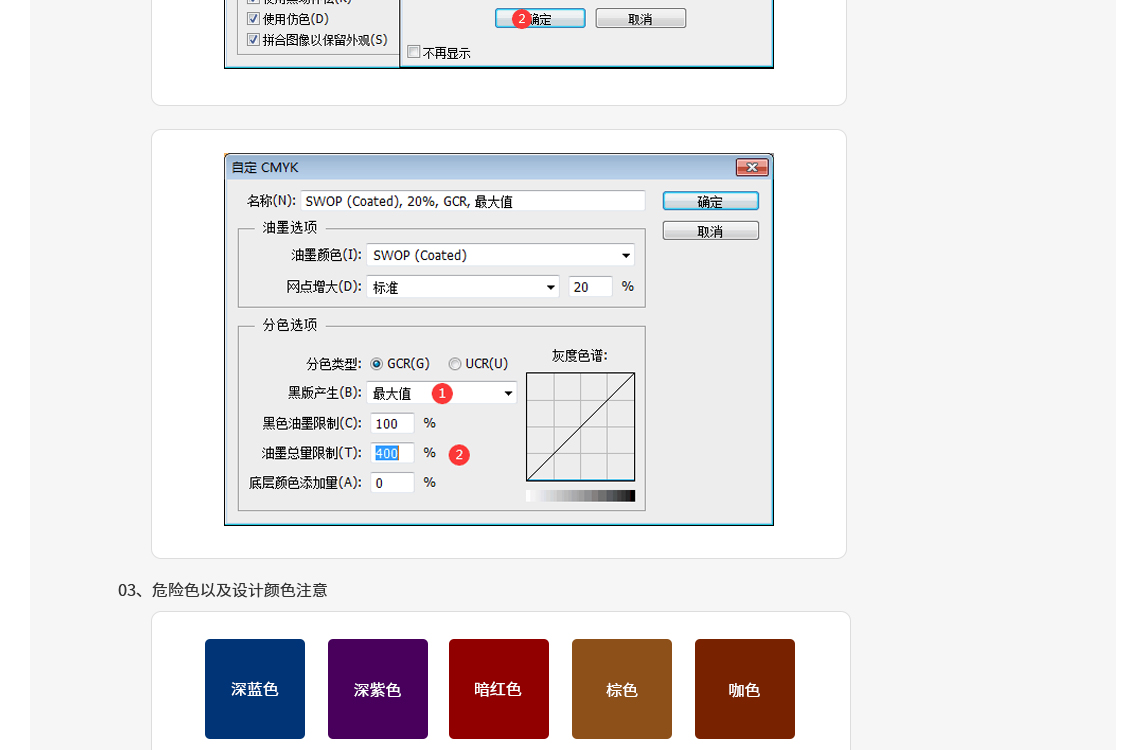The height and width of the screenshot is (750, 1146).
Task: Edit the 底层颜色添加量 value of 0
Action: click(392, 482)
